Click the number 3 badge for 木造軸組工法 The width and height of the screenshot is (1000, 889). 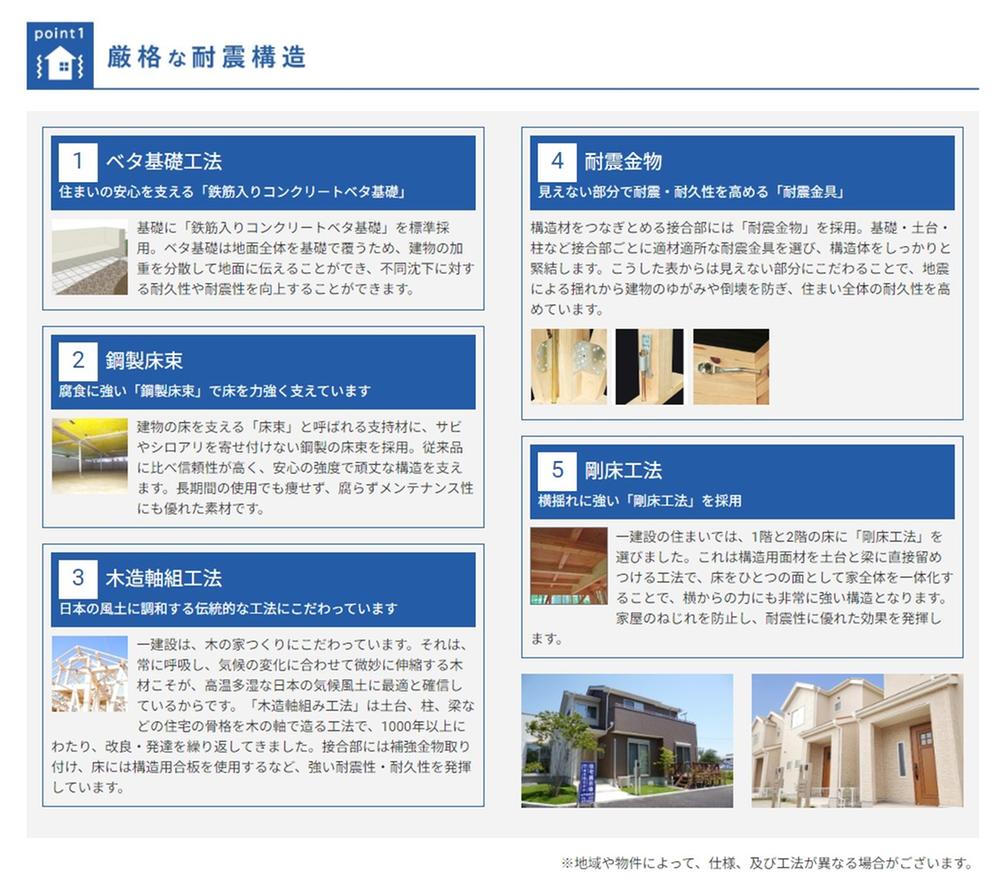point(78,577)
